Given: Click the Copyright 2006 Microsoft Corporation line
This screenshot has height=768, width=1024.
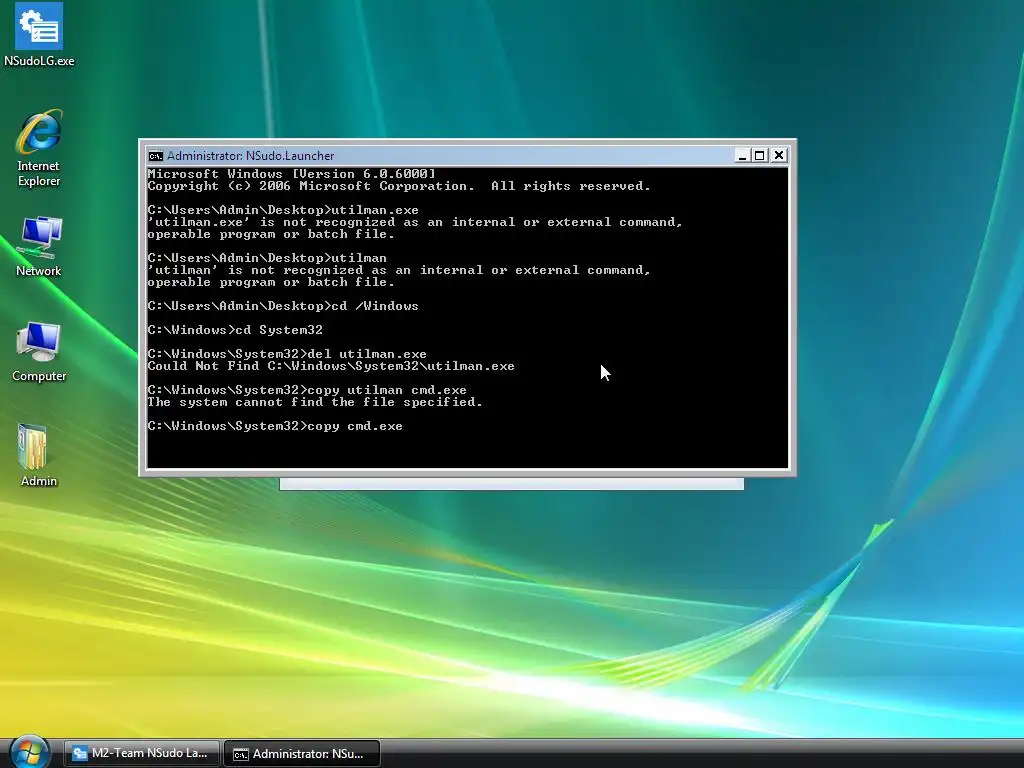Looking at the screenshot, I should (399, 186).
